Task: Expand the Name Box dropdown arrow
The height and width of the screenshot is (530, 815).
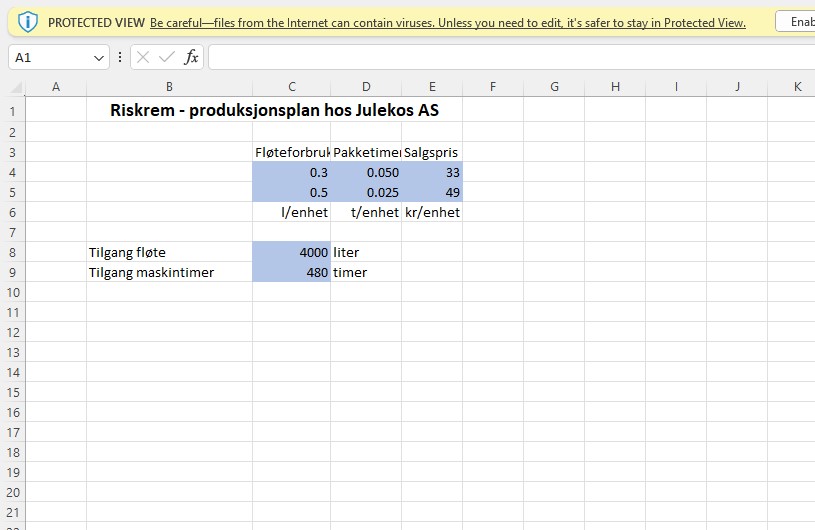Action: (x=99, y=58)
